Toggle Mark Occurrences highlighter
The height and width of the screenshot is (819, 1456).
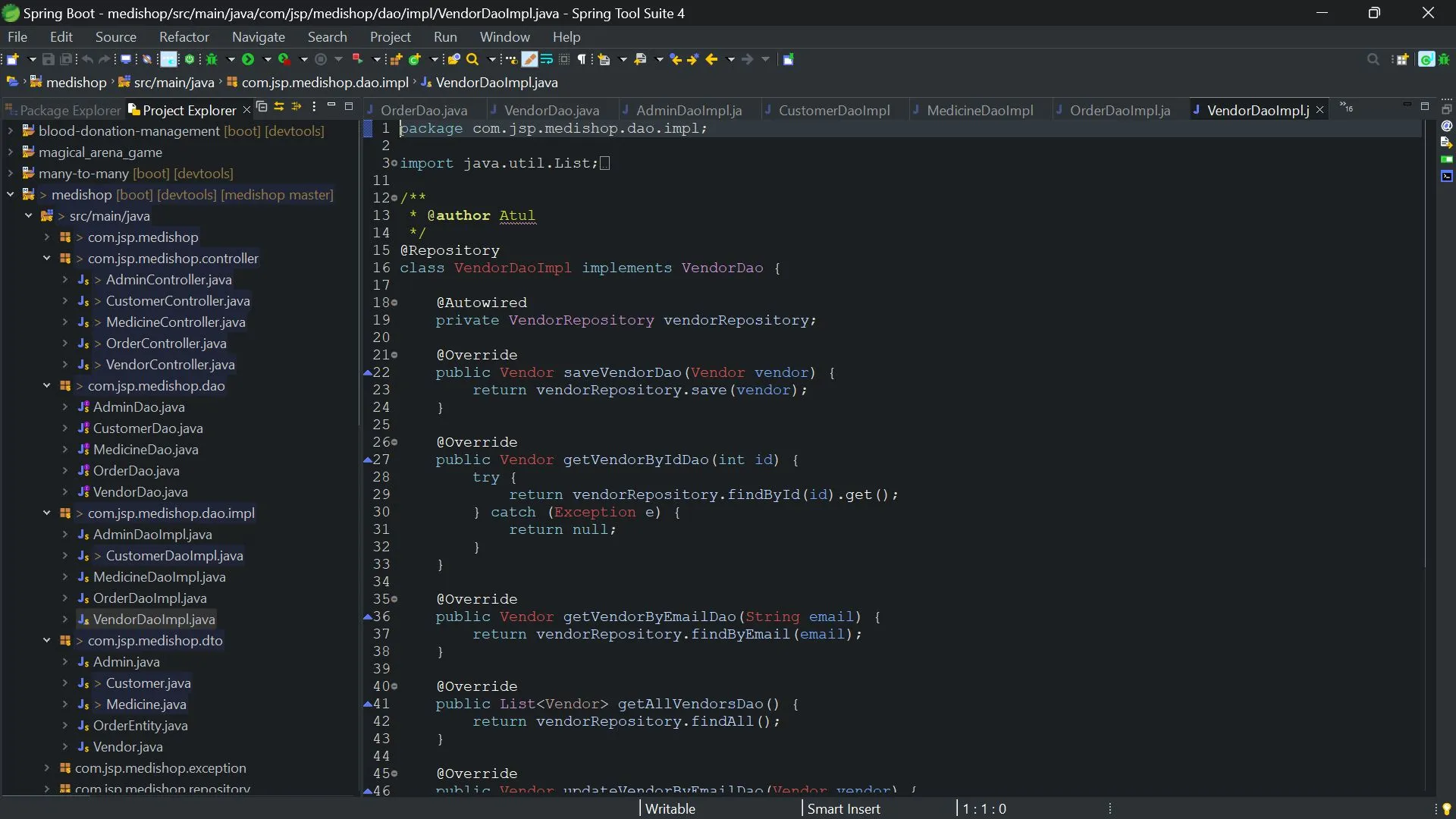[530, 59]
